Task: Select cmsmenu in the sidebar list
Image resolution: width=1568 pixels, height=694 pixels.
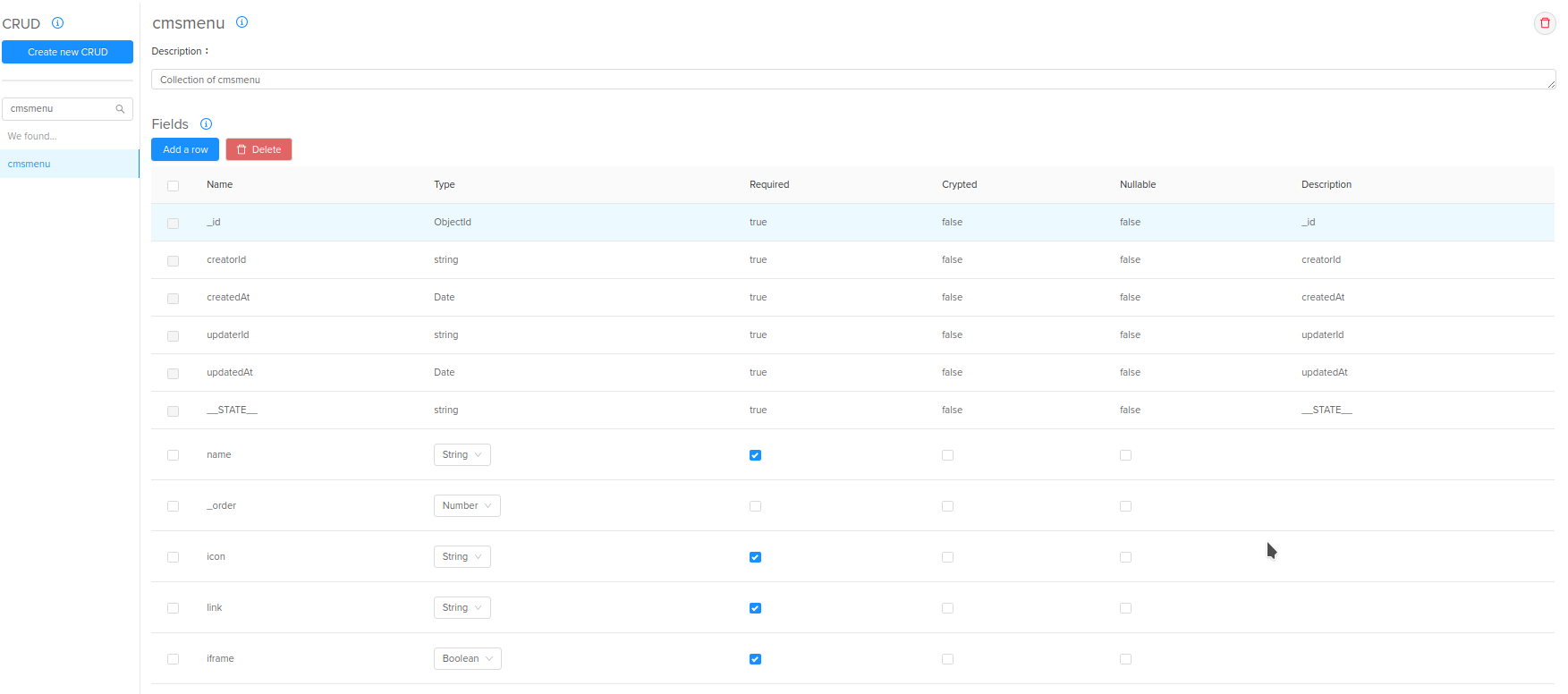Action: coord(30,165)
